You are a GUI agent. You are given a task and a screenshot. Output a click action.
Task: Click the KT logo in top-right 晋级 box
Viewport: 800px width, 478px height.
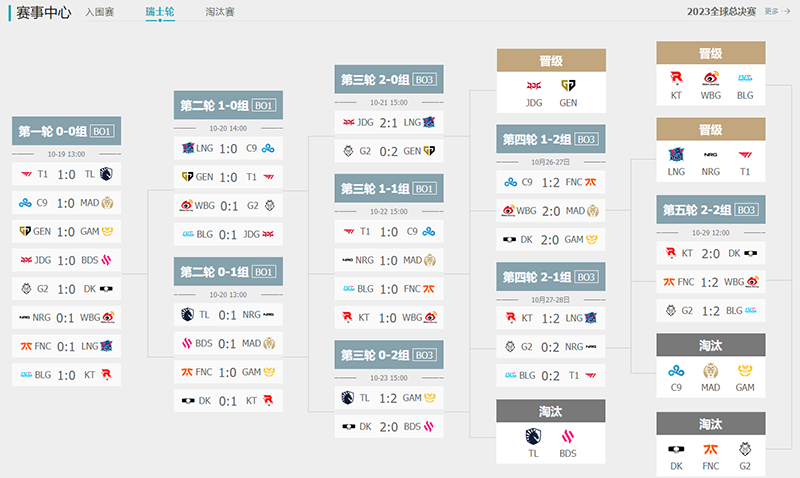[x=677, y=78]
